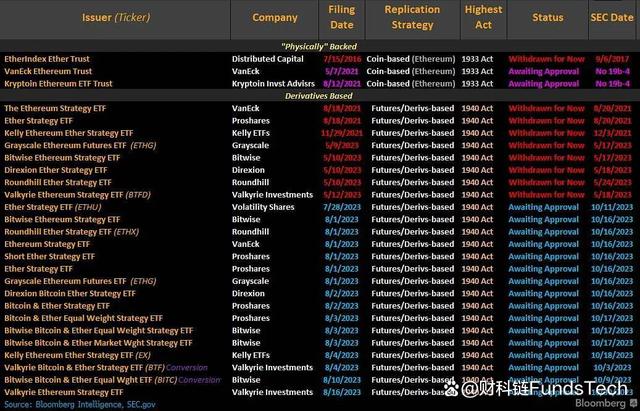Select the "Physically" Backed section label
The height and width of the screenshot is (411, 640).
(320, 46)
